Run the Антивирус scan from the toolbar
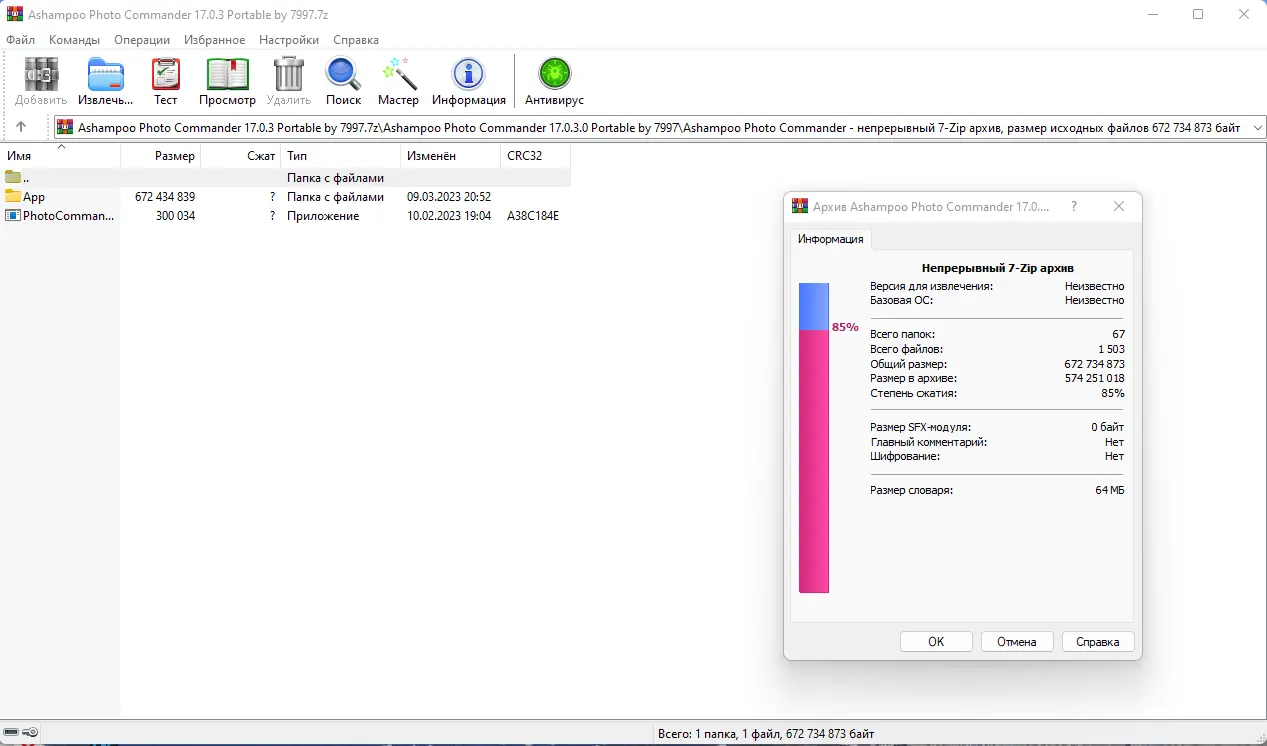The width and height of the screenshot is (1267, 746). point(553,75)
